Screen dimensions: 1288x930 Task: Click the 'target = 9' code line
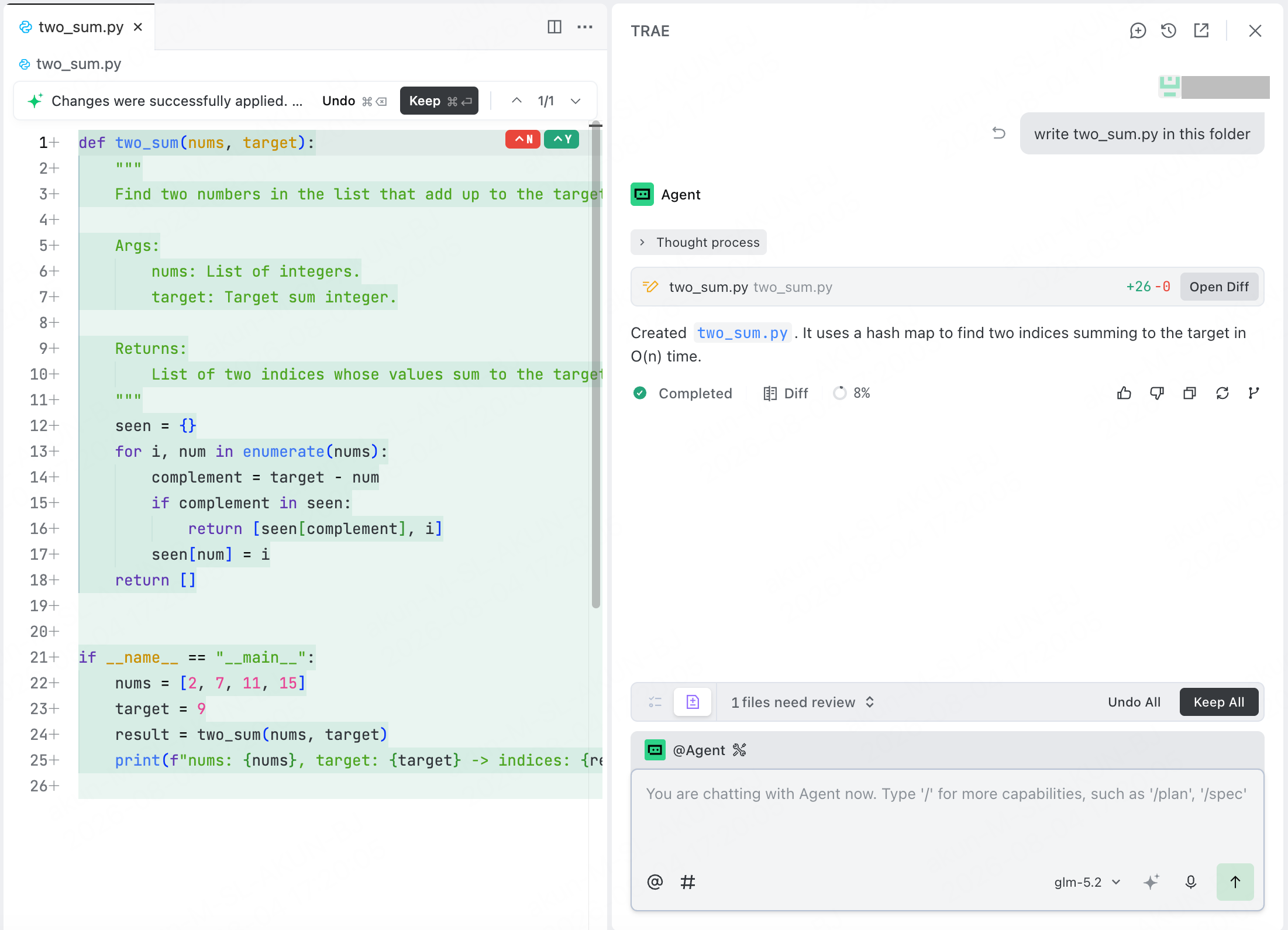pos(160,709)
